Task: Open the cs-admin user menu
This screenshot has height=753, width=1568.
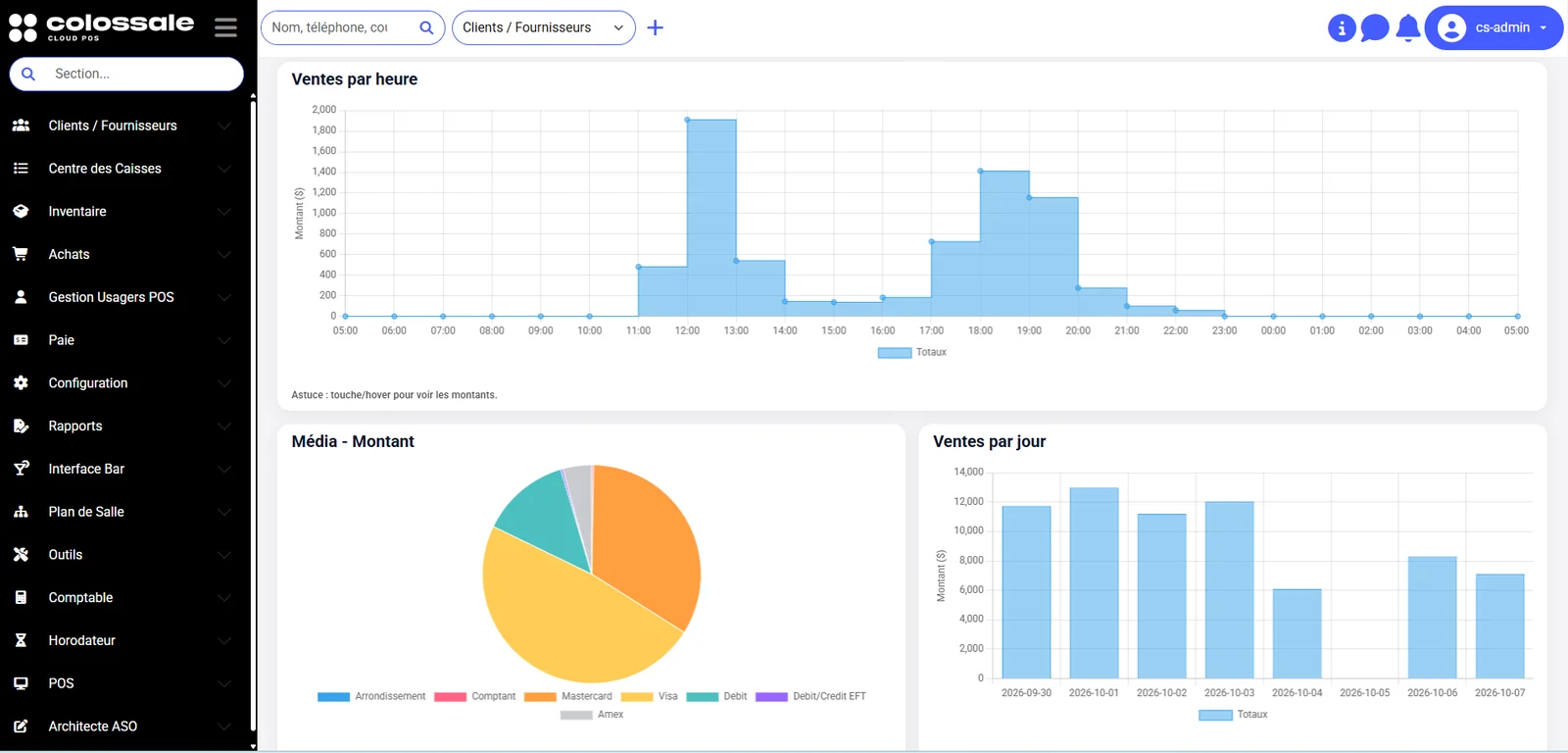Action: tap(1494, 27)
